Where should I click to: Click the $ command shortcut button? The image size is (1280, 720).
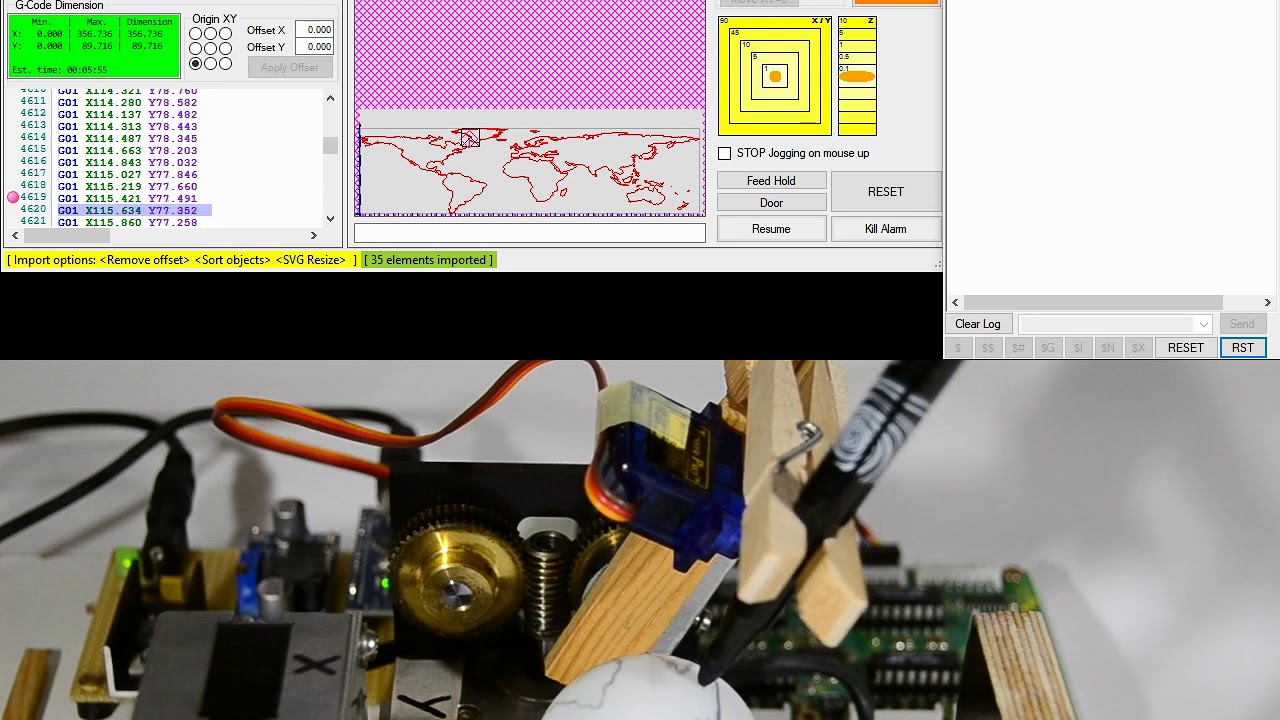[958, 348]
